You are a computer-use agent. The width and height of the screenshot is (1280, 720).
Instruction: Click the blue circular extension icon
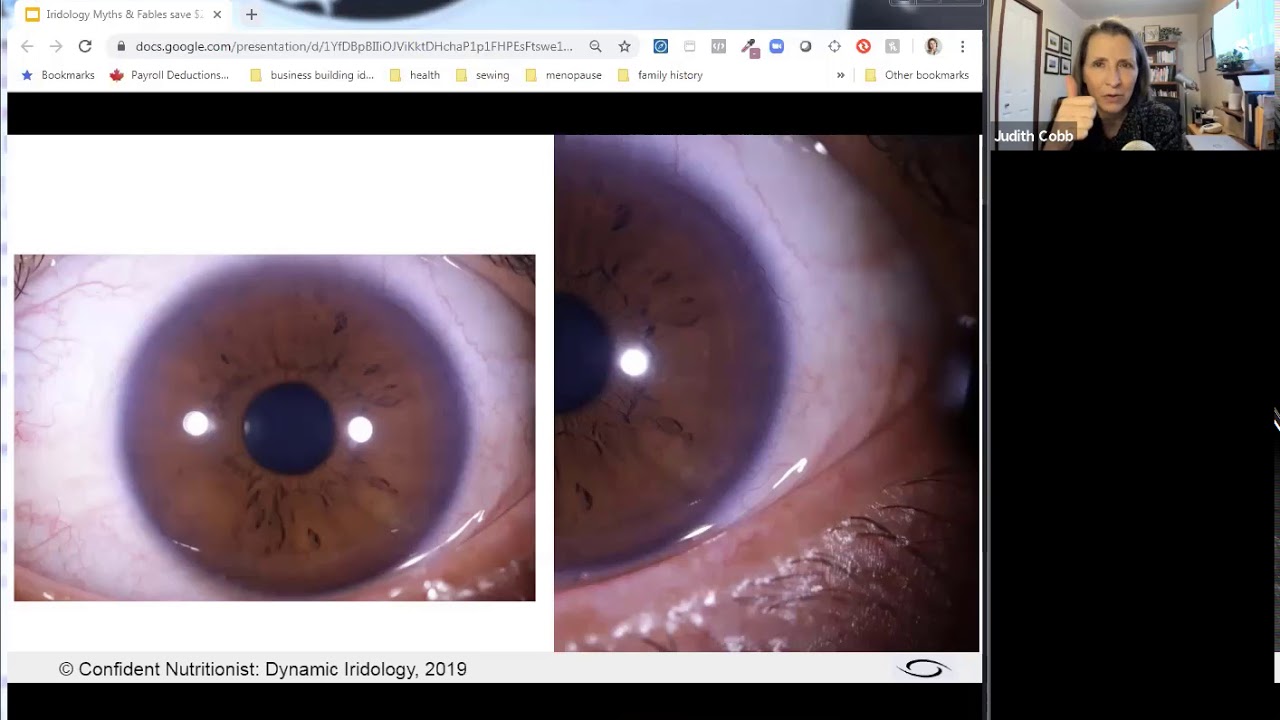[661, 46]
